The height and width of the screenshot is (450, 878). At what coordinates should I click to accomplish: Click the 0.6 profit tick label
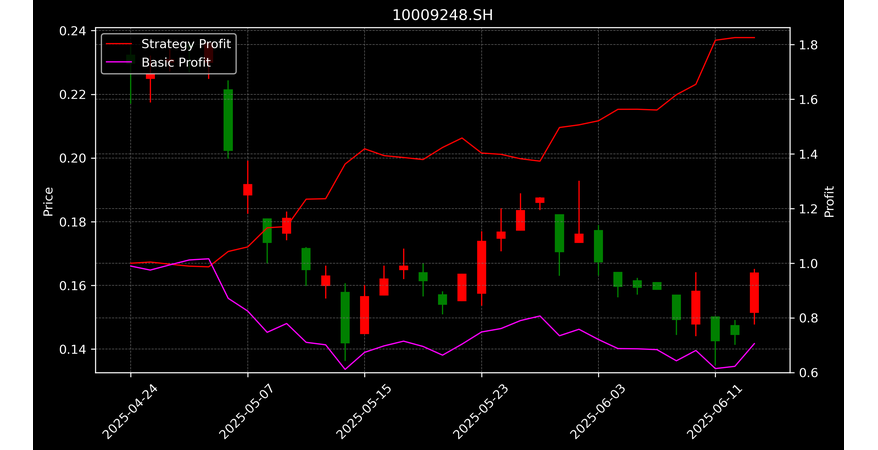807,373
